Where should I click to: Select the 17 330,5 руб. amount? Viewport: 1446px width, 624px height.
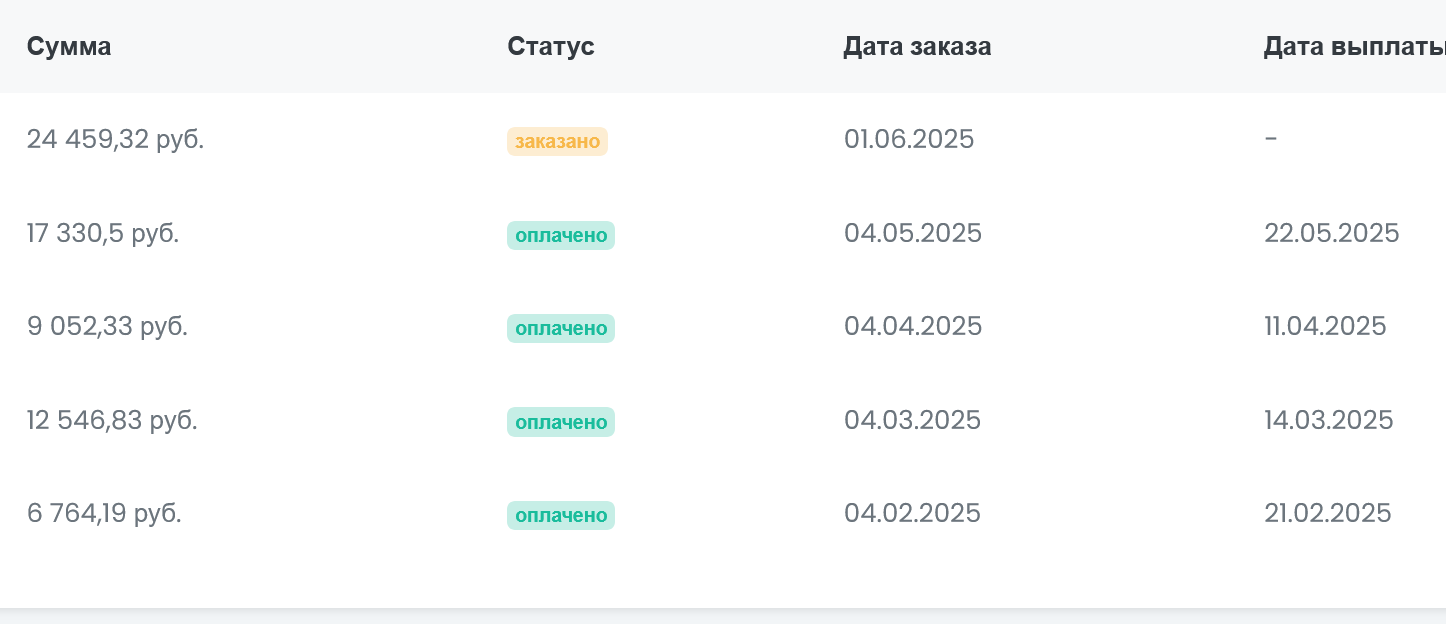(103, 234)
